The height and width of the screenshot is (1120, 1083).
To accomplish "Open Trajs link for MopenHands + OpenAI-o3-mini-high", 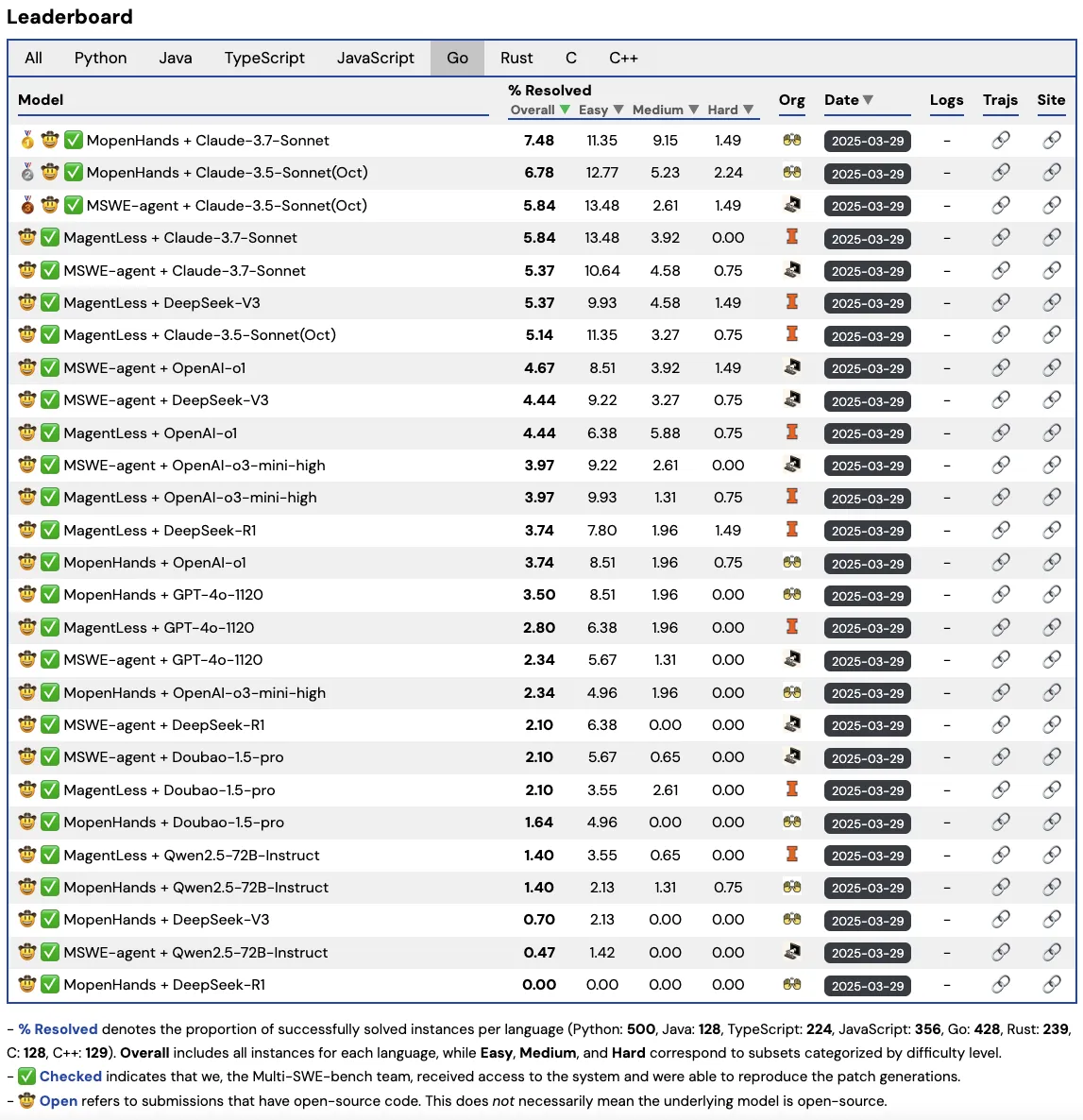I will (x=1000, y=692).
